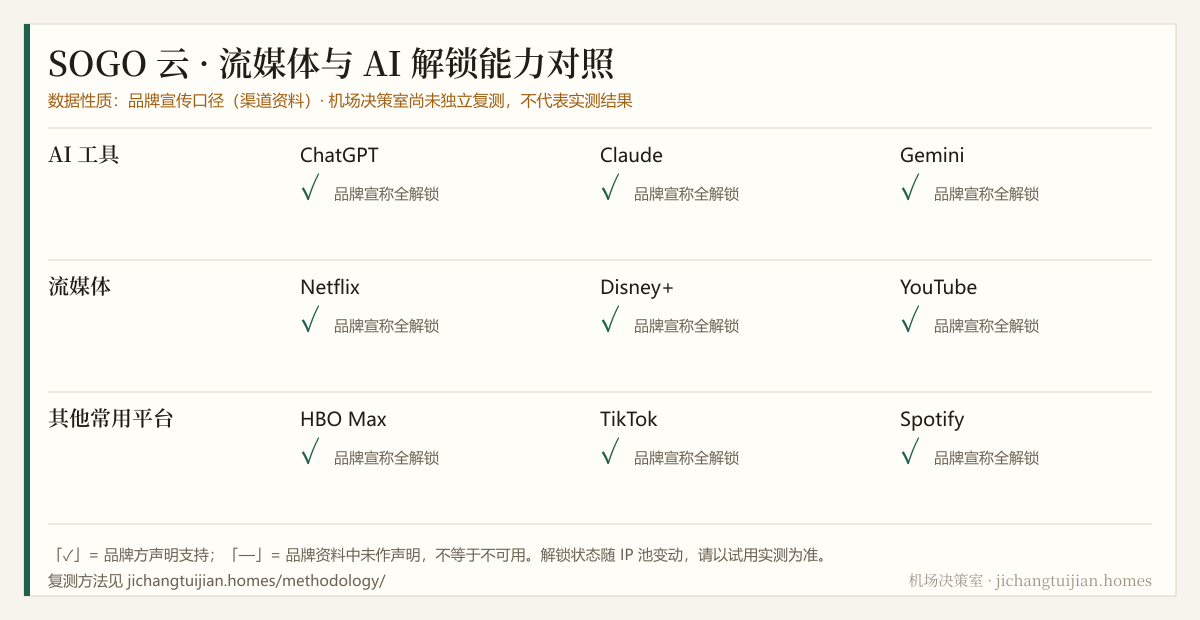Screen dimensions: 1200x620
Task: Click the checkmark under HBO Max
Action: point(310,452)
